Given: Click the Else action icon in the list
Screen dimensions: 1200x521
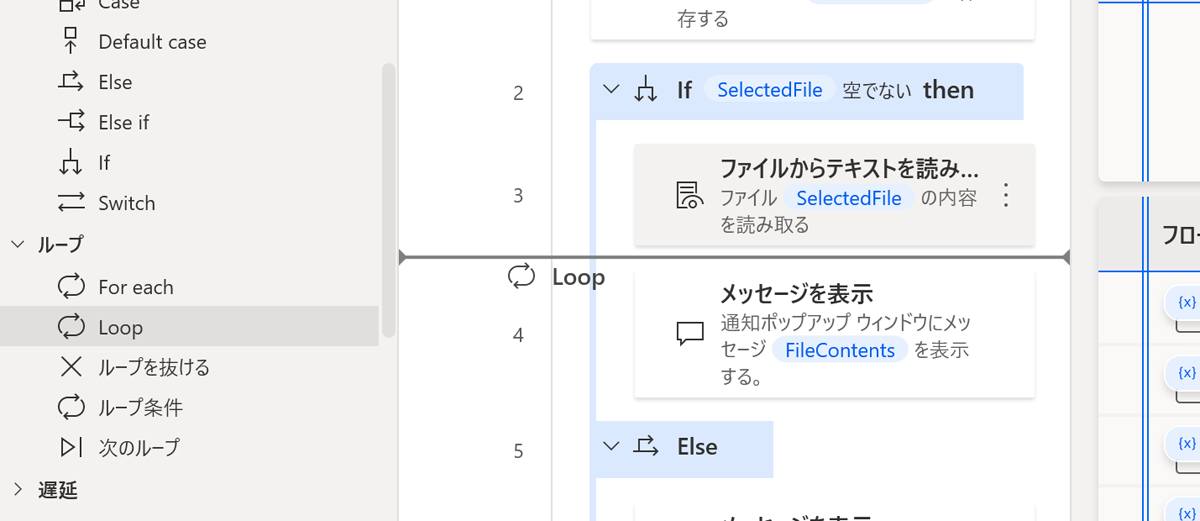Looking at the screenshot, I should click(71, 82).
